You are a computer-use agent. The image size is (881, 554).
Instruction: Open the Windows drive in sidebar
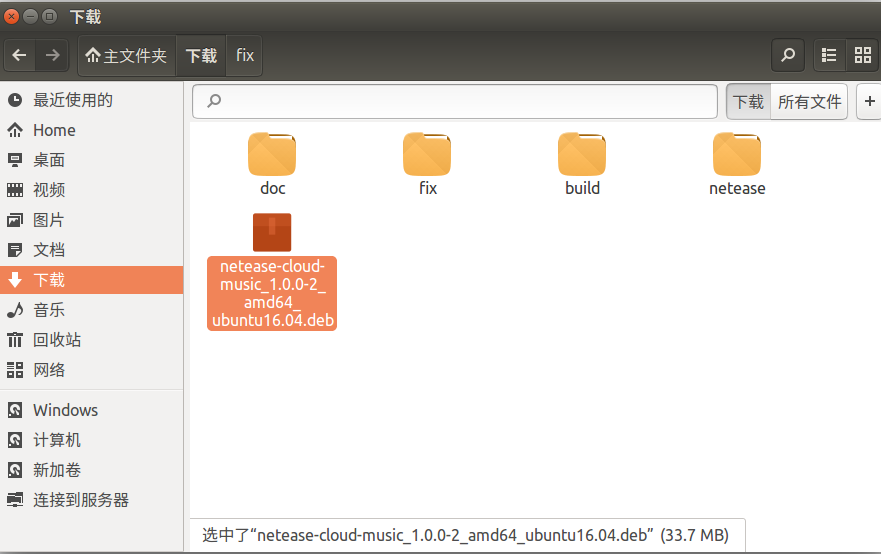[92, 410]
